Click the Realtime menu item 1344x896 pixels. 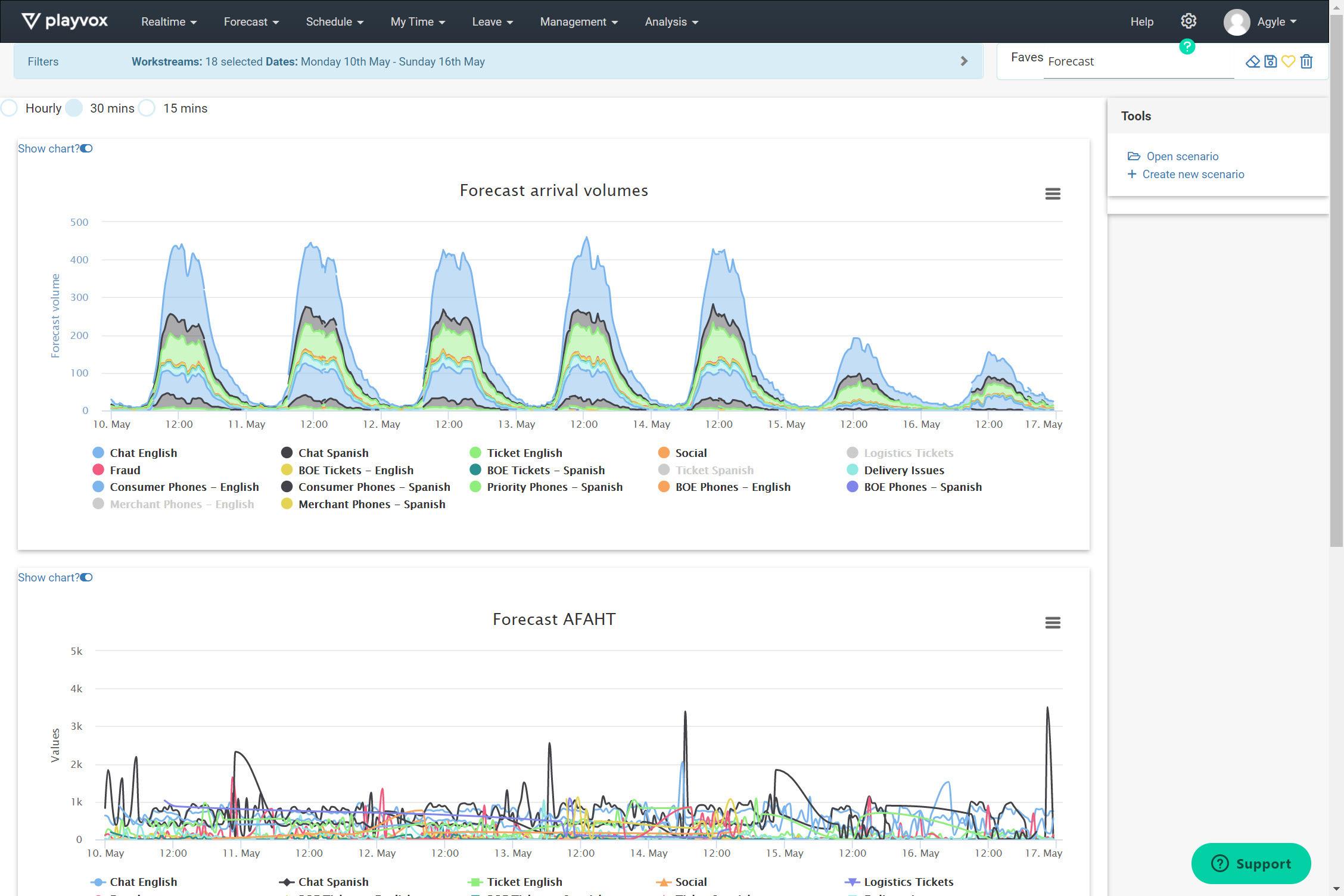pos(168,21)
